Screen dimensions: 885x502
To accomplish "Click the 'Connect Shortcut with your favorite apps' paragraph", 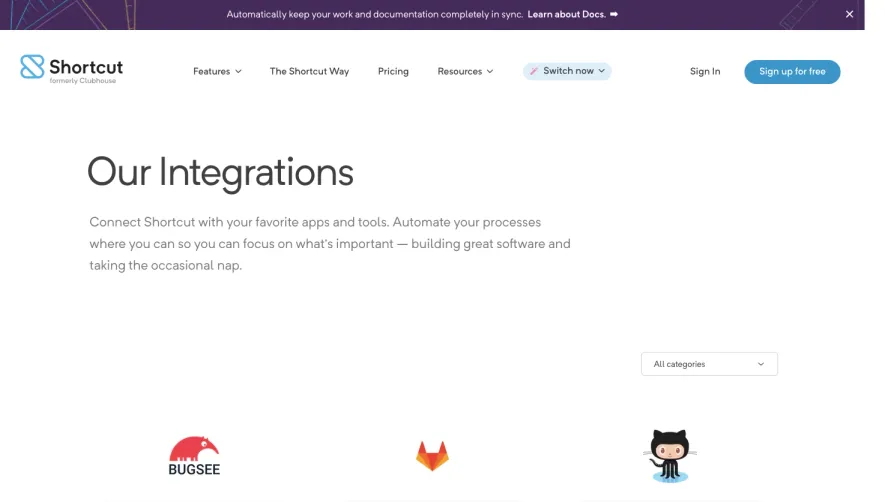I will point(330,244).
